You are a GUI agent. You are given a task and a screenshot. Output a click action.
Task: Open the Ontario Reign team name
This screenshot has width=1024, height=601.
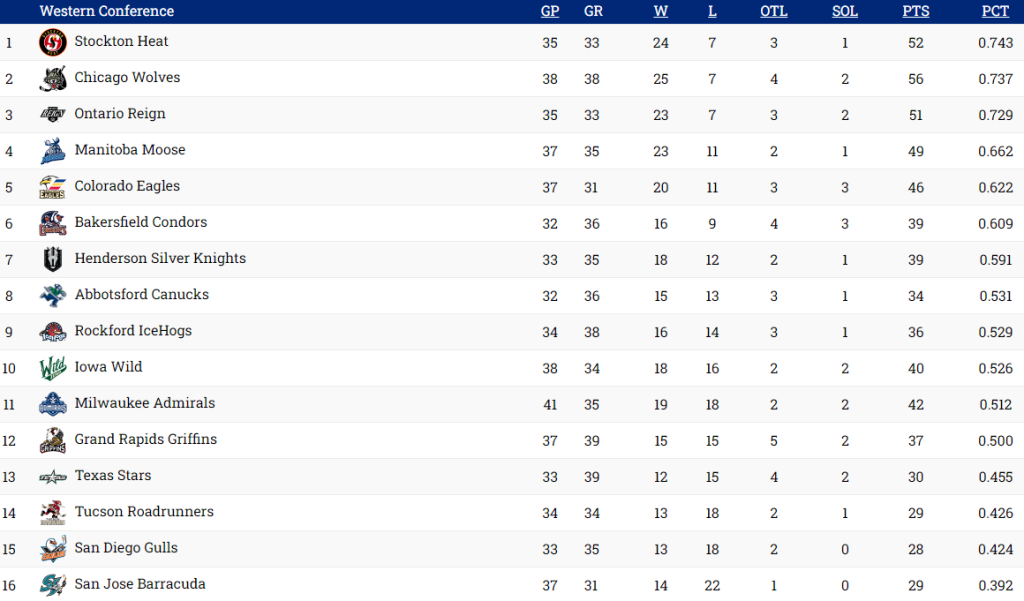120,114
